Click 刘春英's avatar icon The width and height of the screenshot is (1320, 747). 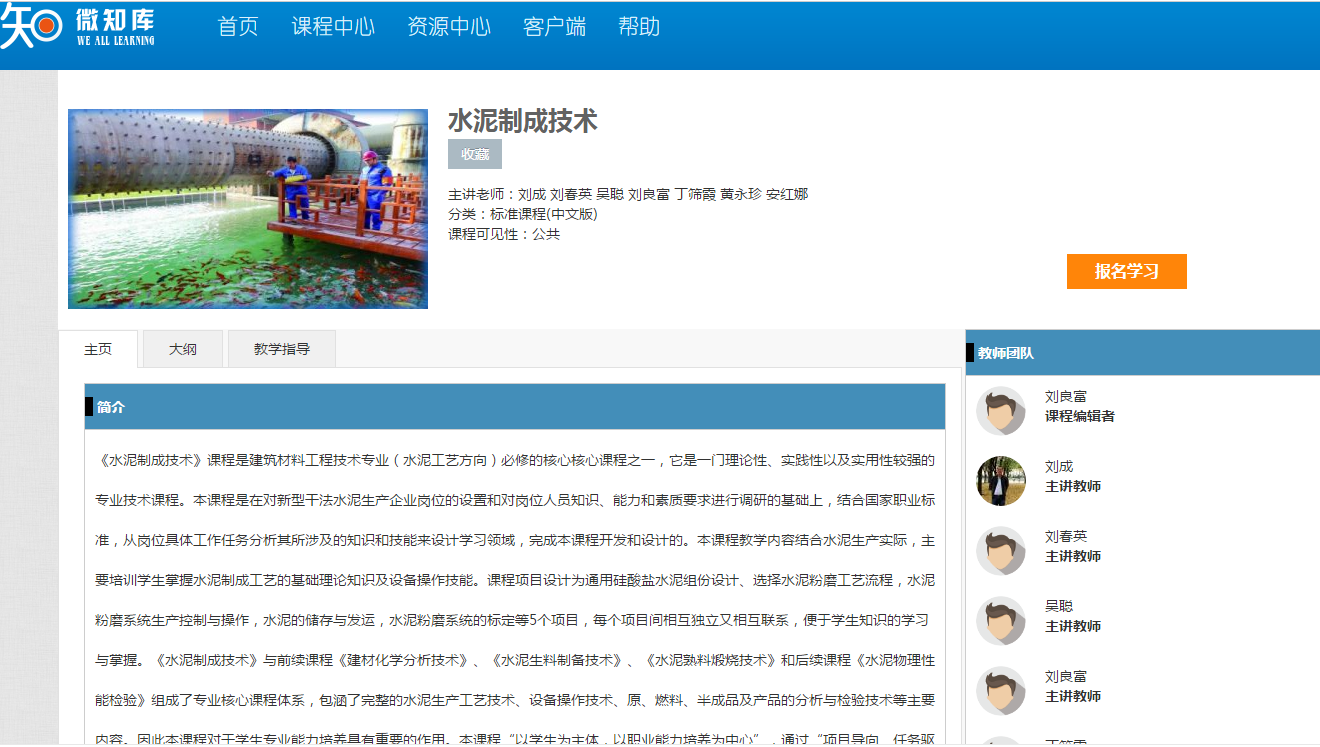tap(1001, 551)
